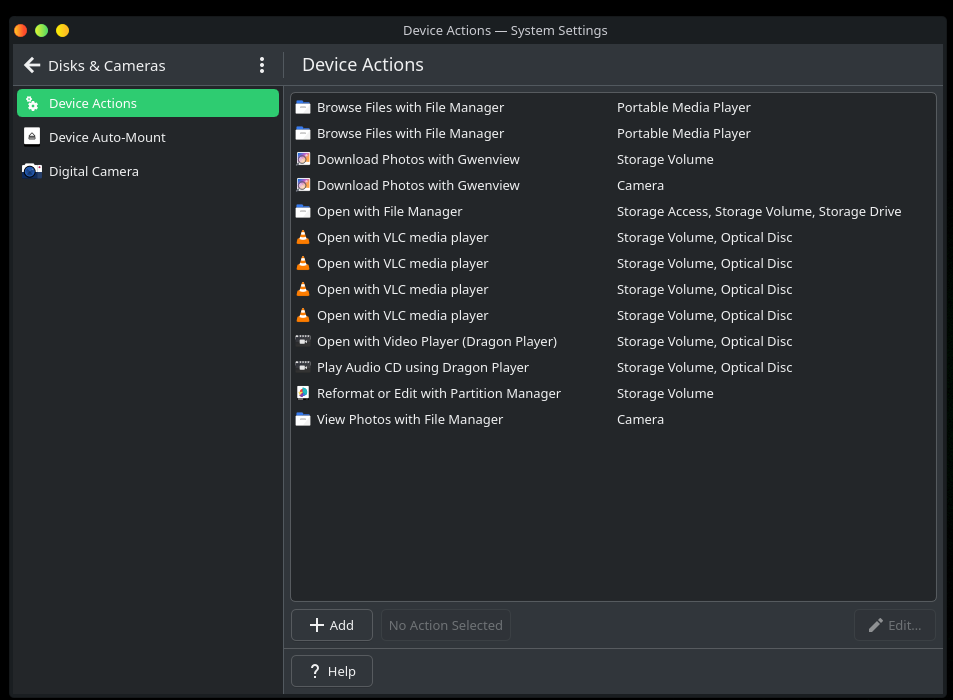Click the Help button
The image size is (953, 700).
(x=332, y=671)
